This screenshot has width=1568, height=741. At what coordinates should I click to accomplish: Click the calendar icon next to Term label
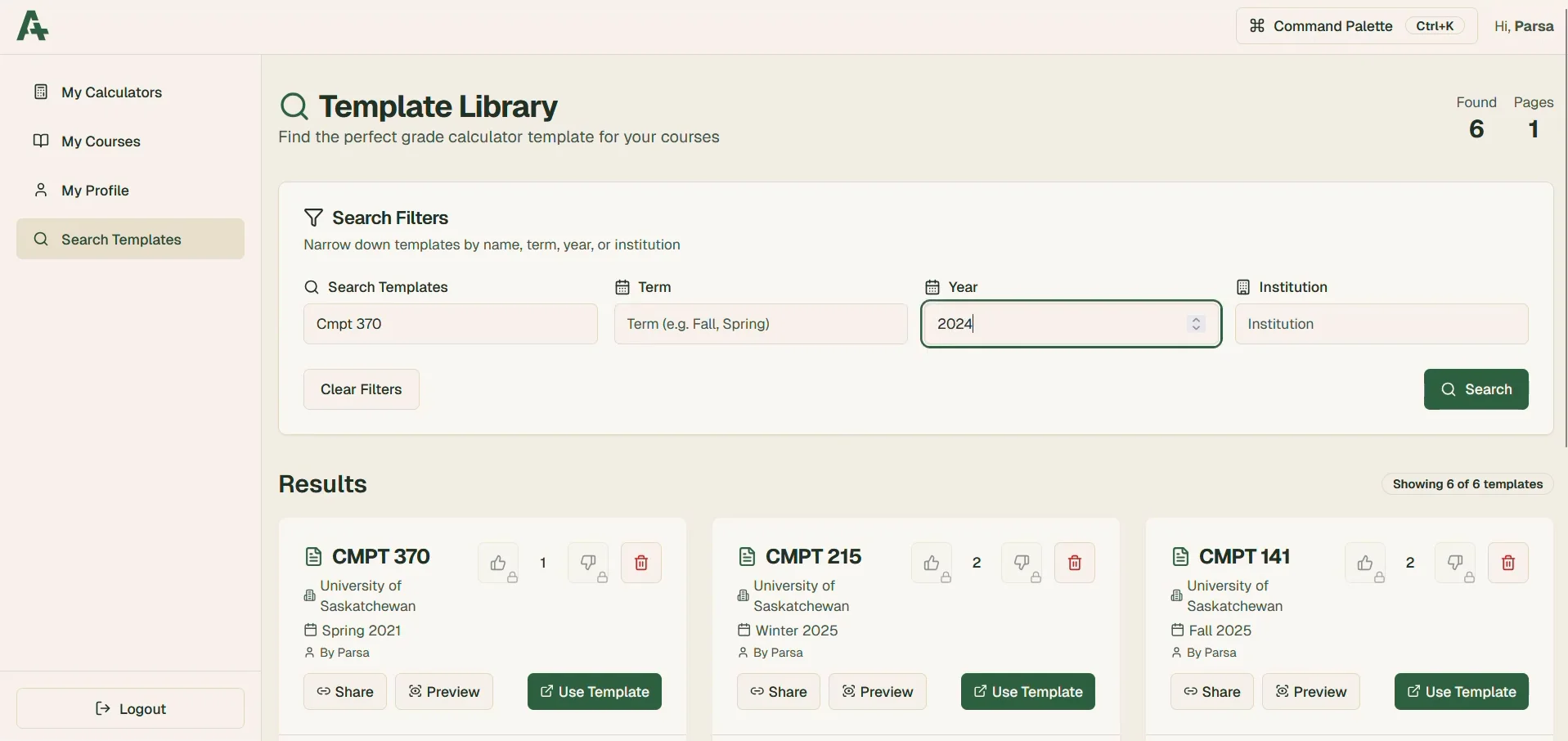point(622,286)
